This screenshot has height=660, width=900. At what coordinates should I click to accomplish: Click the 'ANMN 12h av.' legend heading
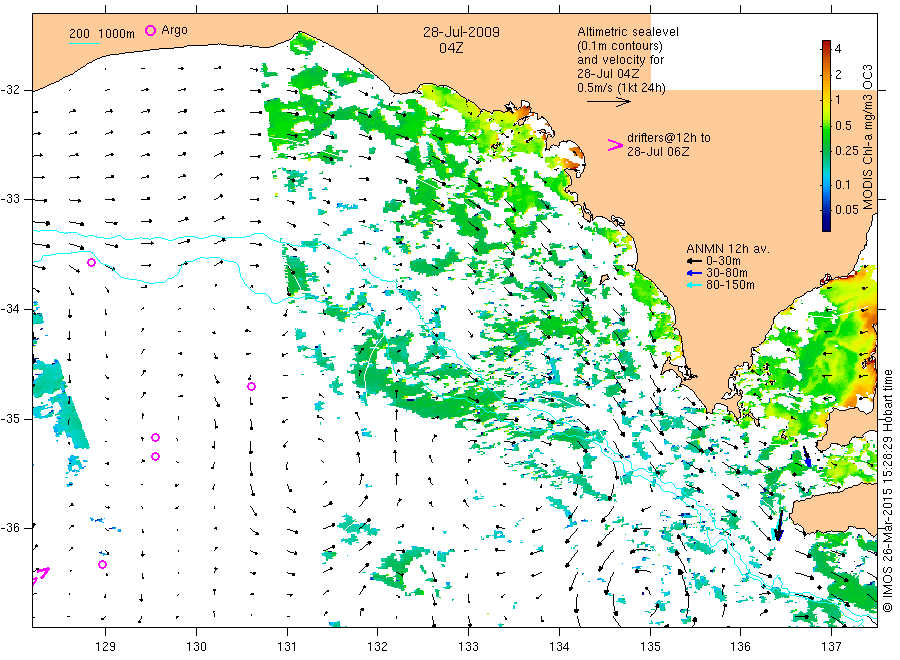tap(728, 249)
